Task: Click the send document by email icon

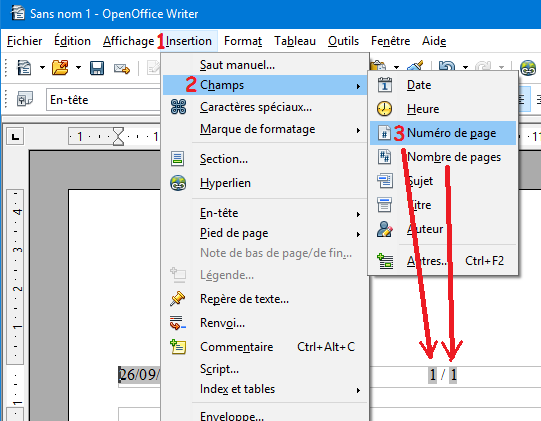Action: pos(121,69)
